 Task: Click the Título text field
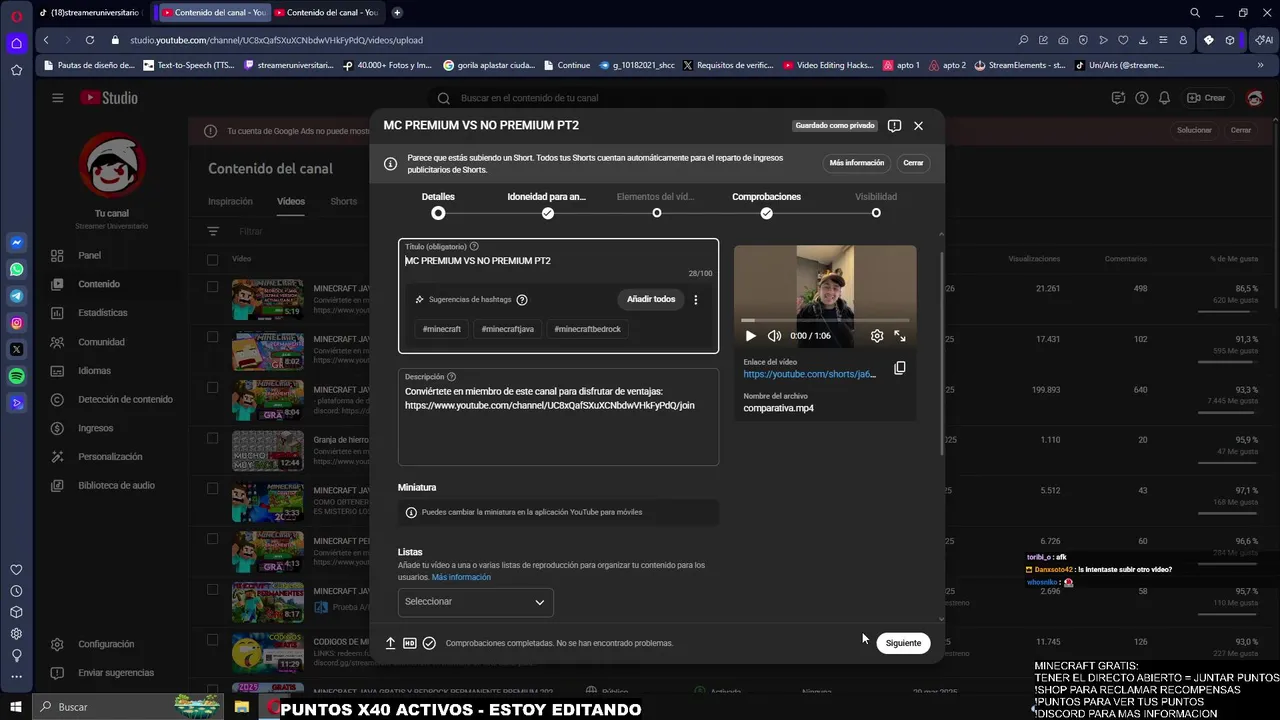(558, 261)
